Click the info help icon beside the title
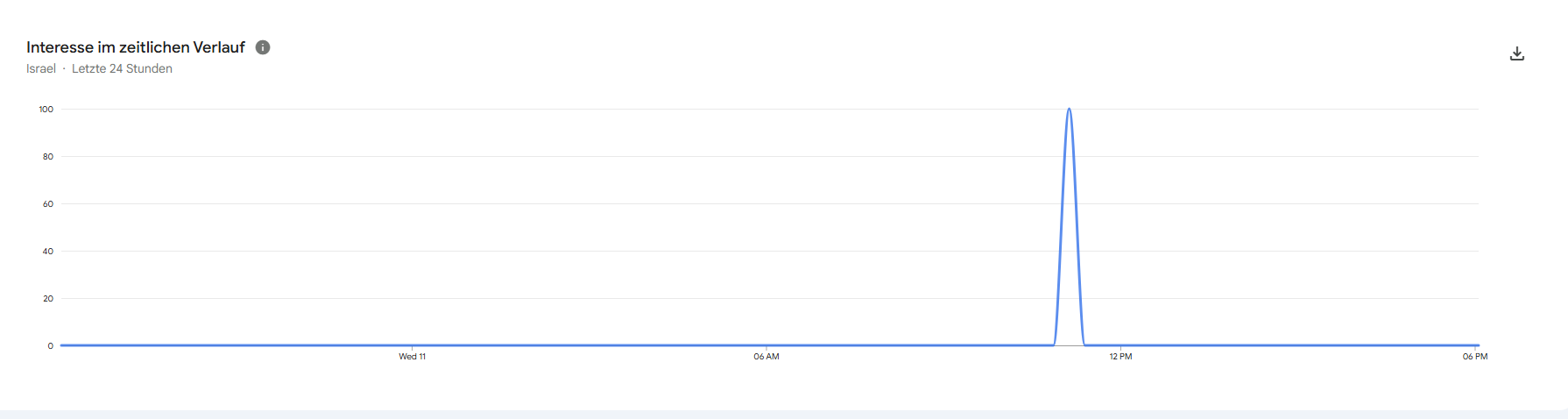This screenshot has width=1568, height=419. [263, 47]
